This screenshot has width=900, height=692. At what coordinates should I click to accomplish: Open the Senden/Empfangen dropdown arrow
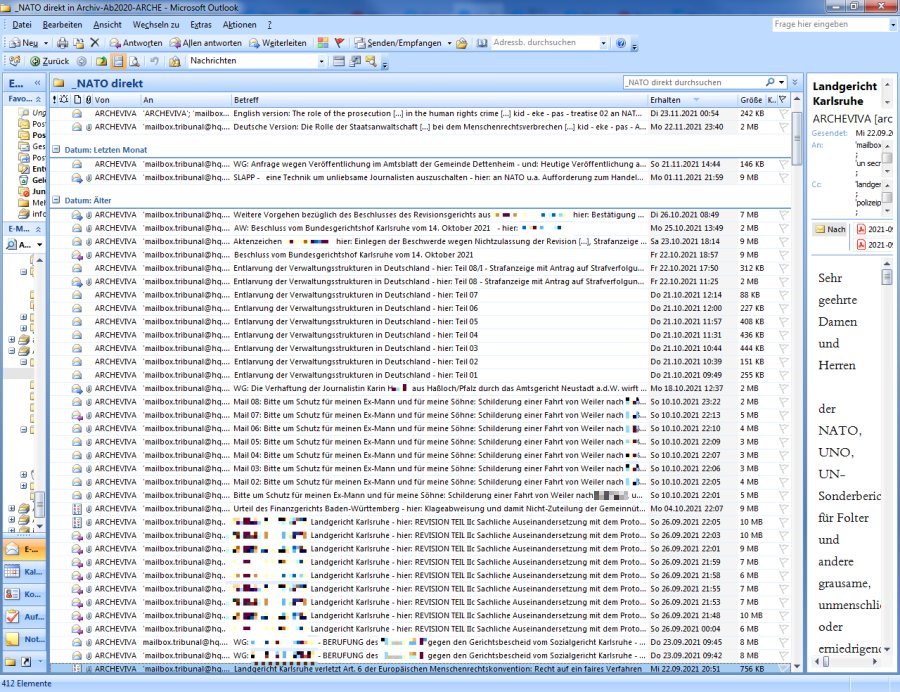(x=449, y=43)
